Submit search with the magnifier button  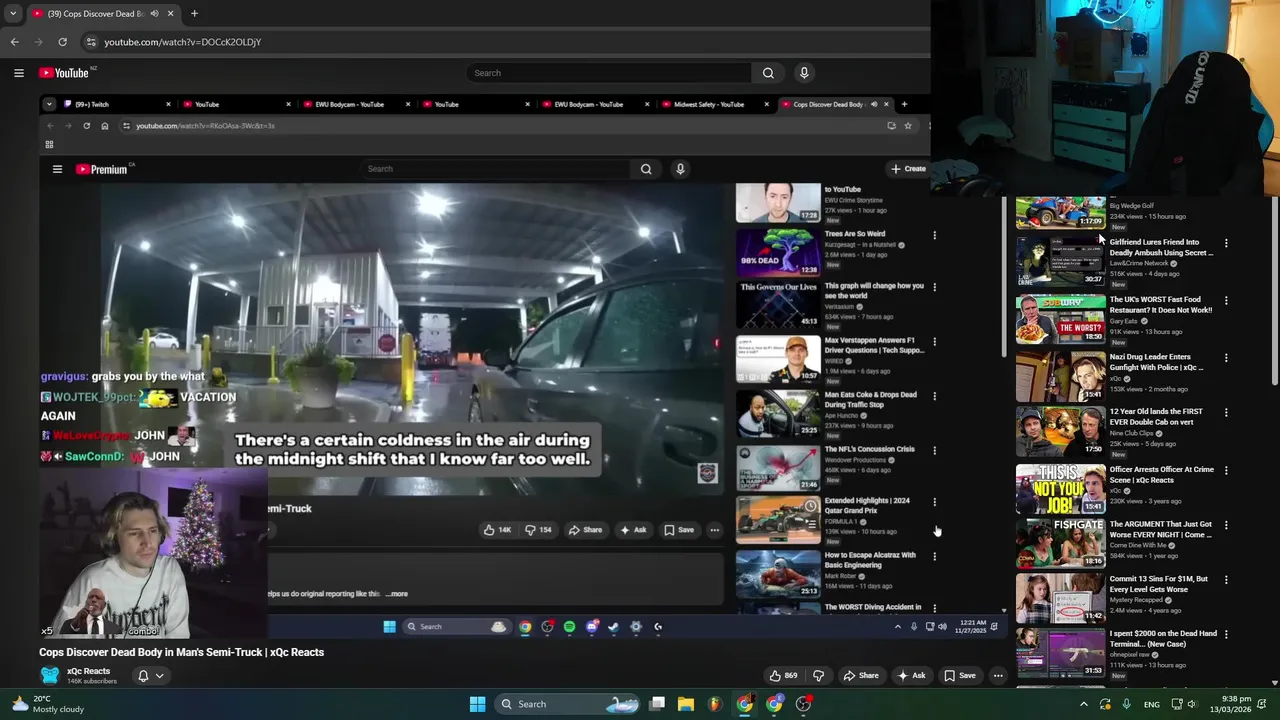coord(768,73)
